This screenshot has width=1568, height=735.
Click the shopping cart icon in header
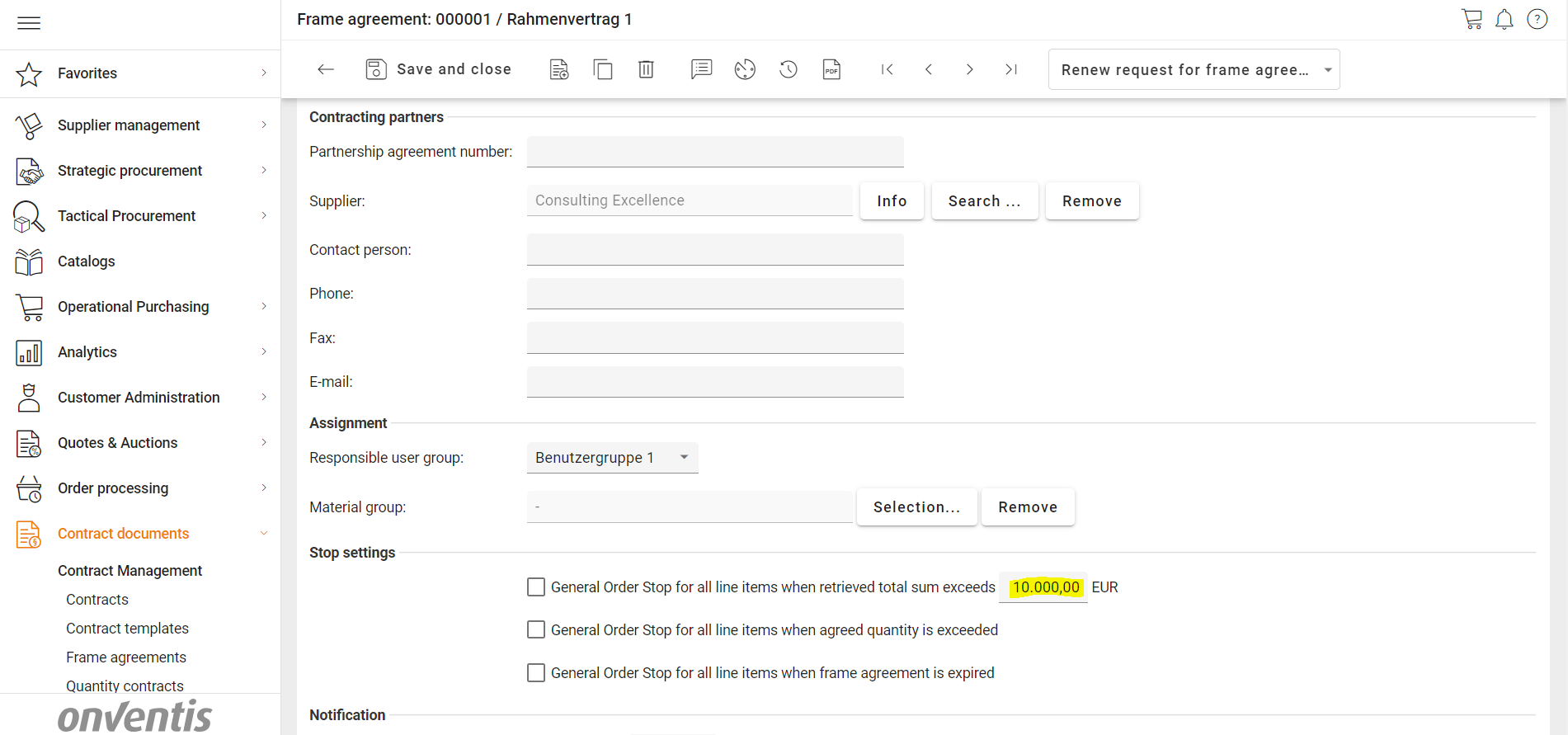1471,19
